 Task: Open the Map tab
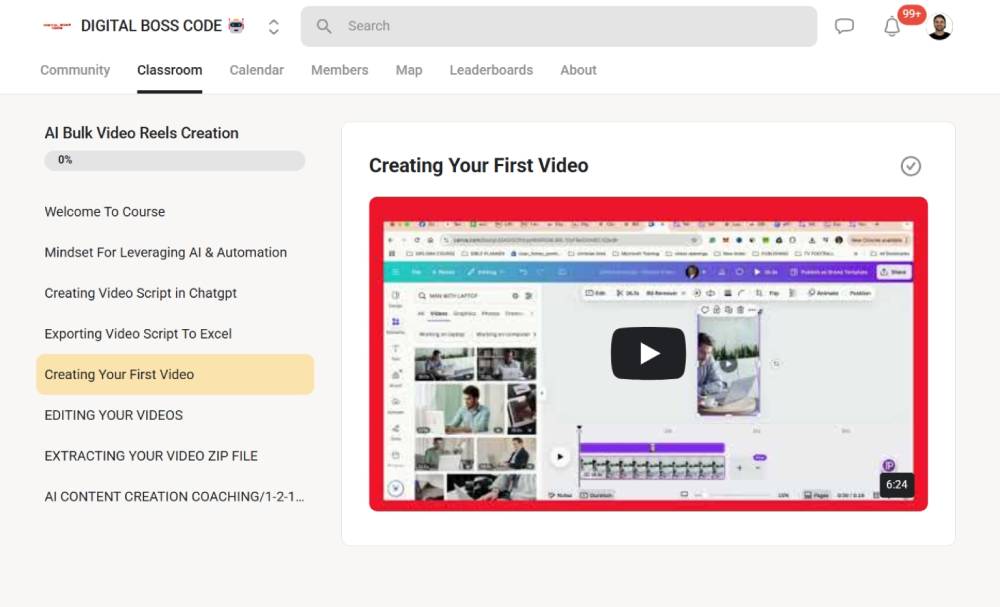coord(409,70)
